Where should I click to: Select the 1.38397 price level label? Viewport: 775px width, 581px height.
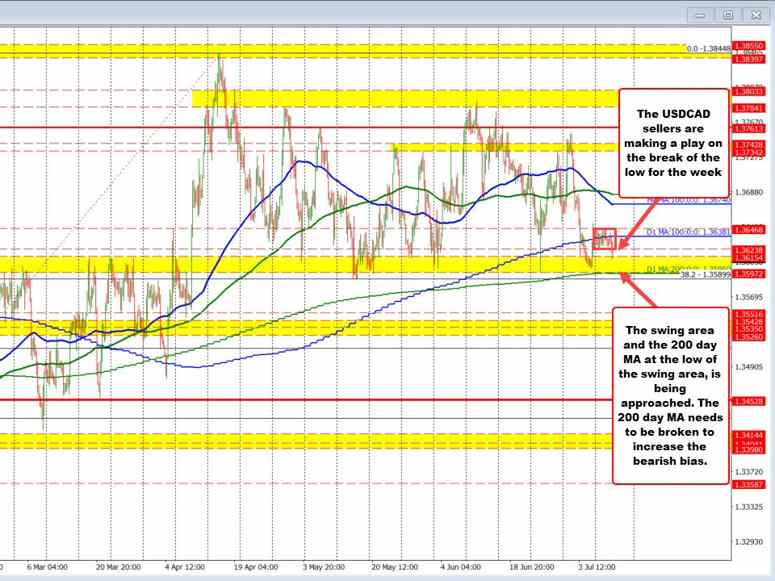point(749,58)
